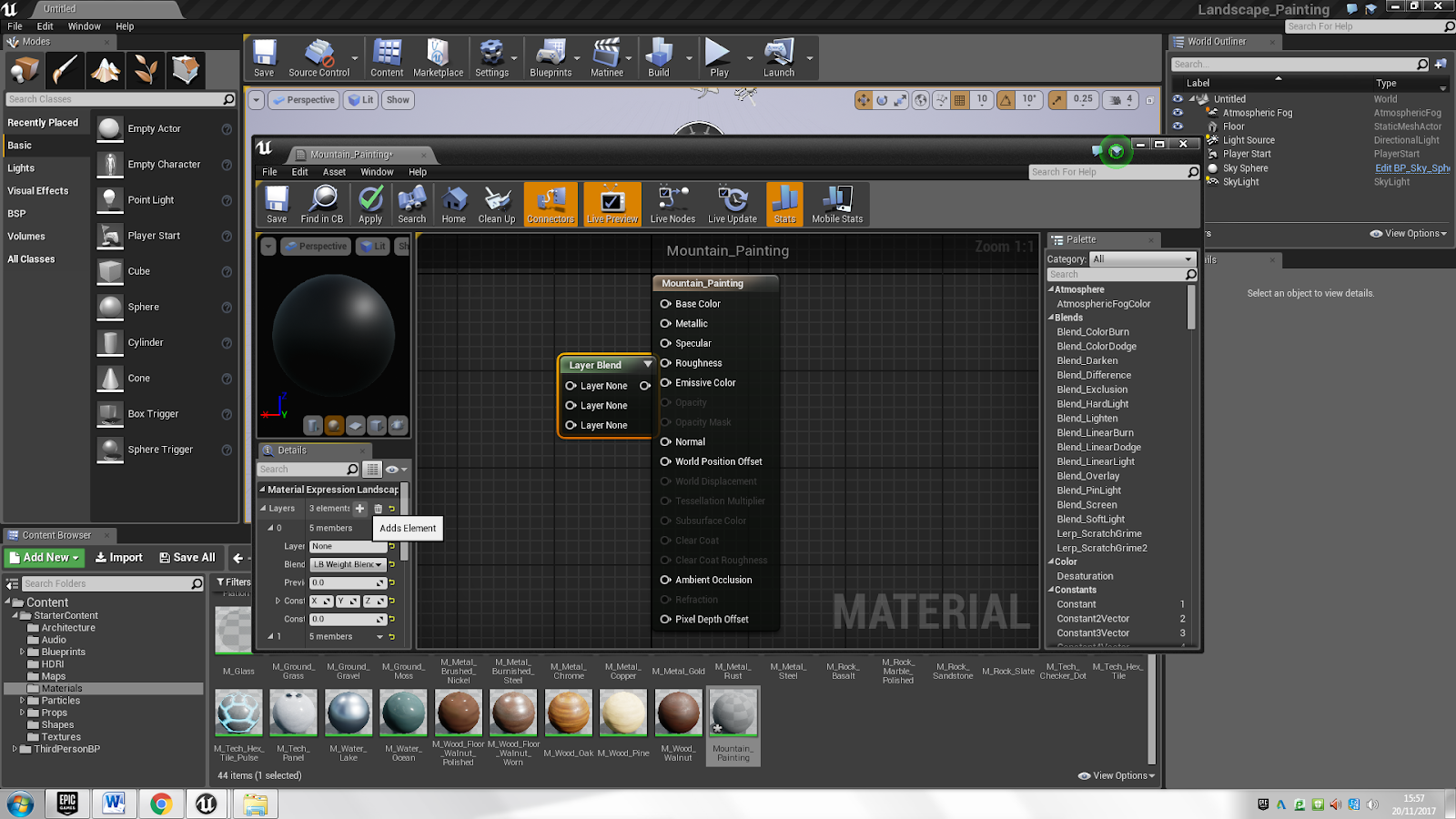Open Unreal Engine from the Windows taskbar
This screenshot has height=819, width=1456.
(x=207, y=804)
